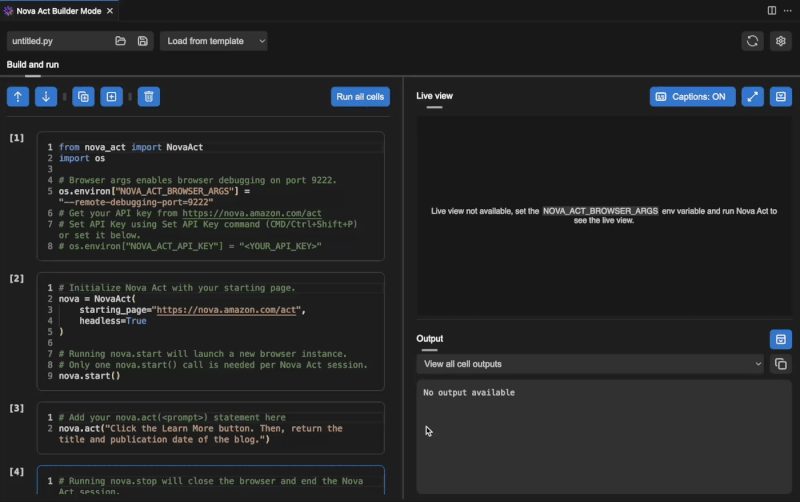Select cell label [1]
The width and height of the screenshot is (800, 502).
[17, 138]
